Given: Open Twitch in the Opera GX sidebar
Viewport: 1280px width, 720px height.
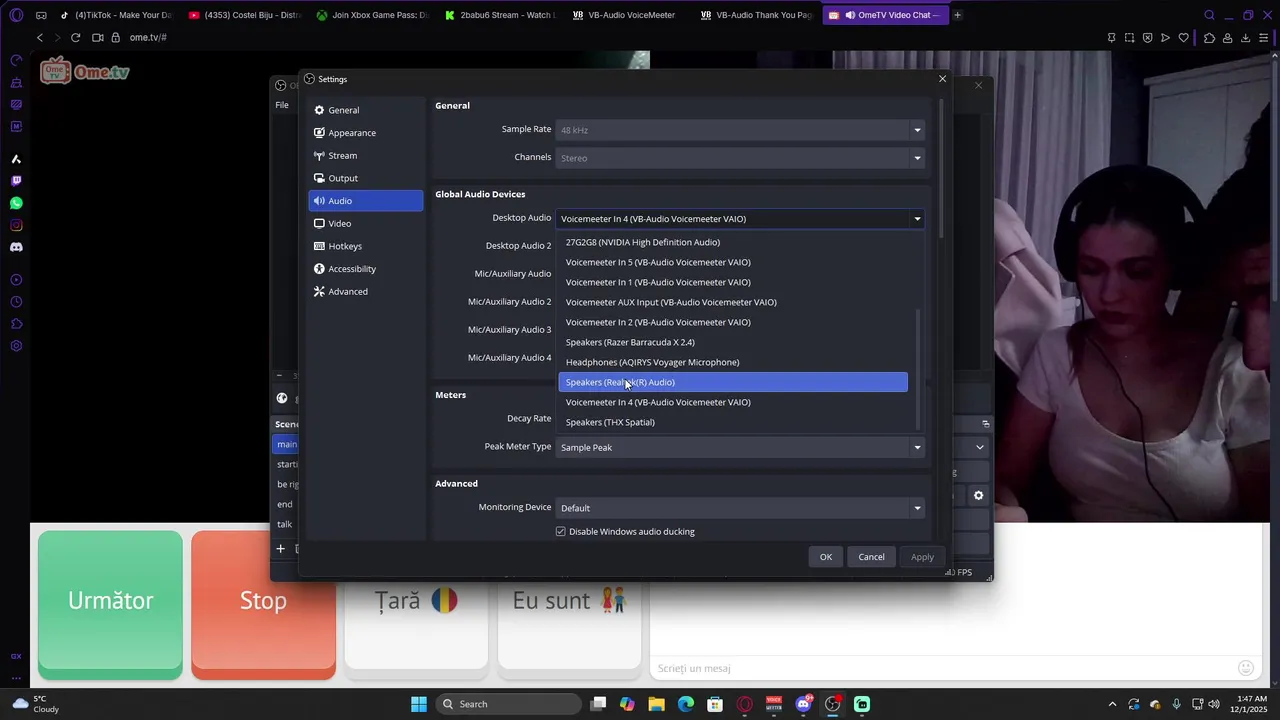Looking at the screenshot, I should [16, 181].
